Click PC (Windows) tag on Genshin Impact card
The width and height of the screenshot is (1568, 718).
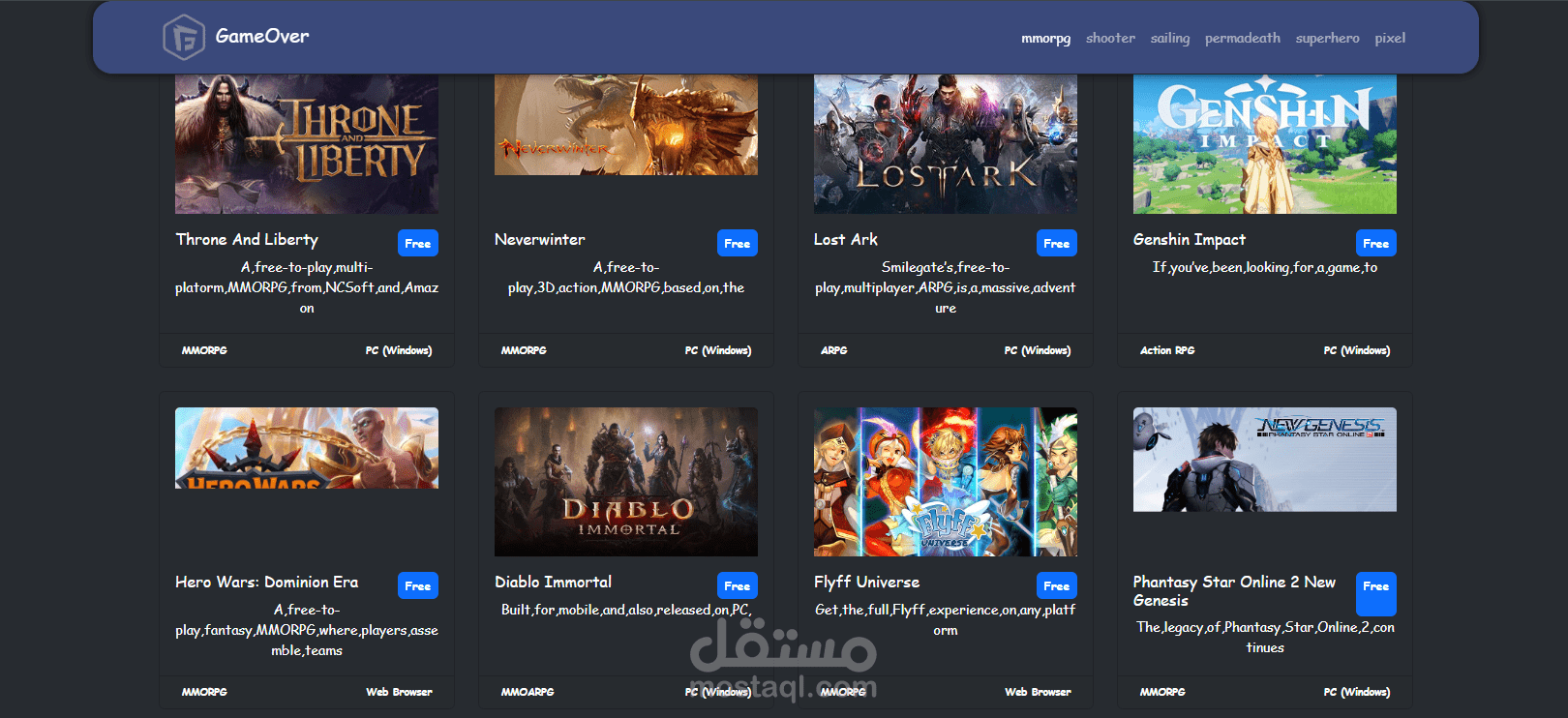(1357, 350)
